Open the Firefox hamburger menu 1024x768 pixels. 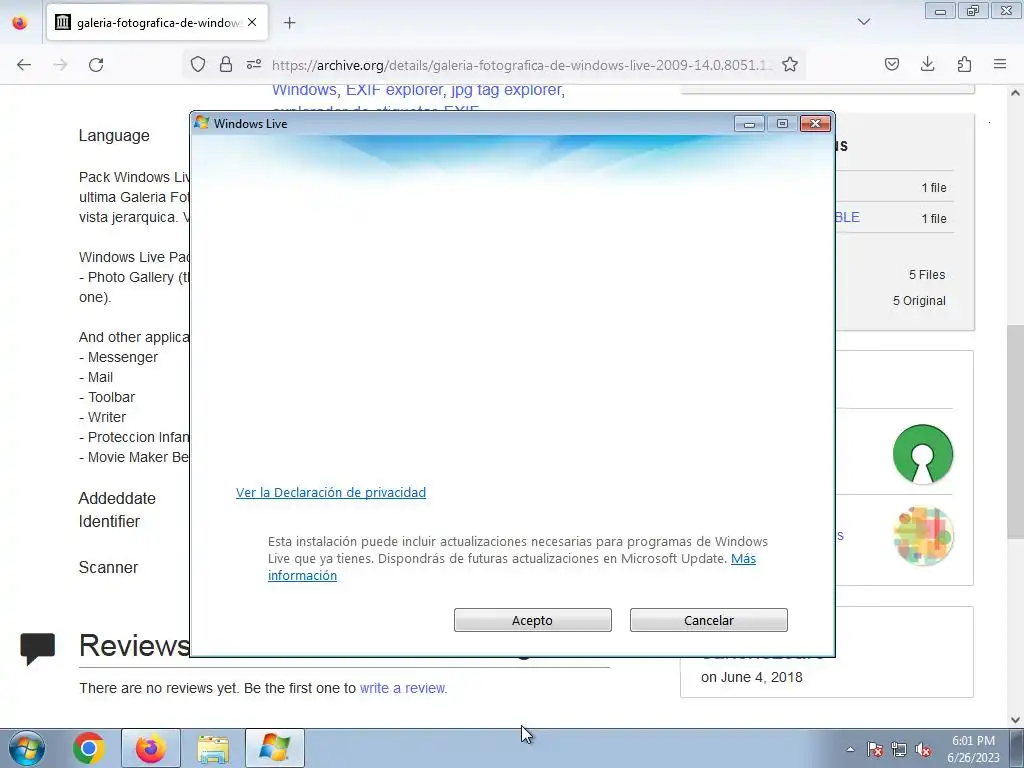tap(1000, 64)
